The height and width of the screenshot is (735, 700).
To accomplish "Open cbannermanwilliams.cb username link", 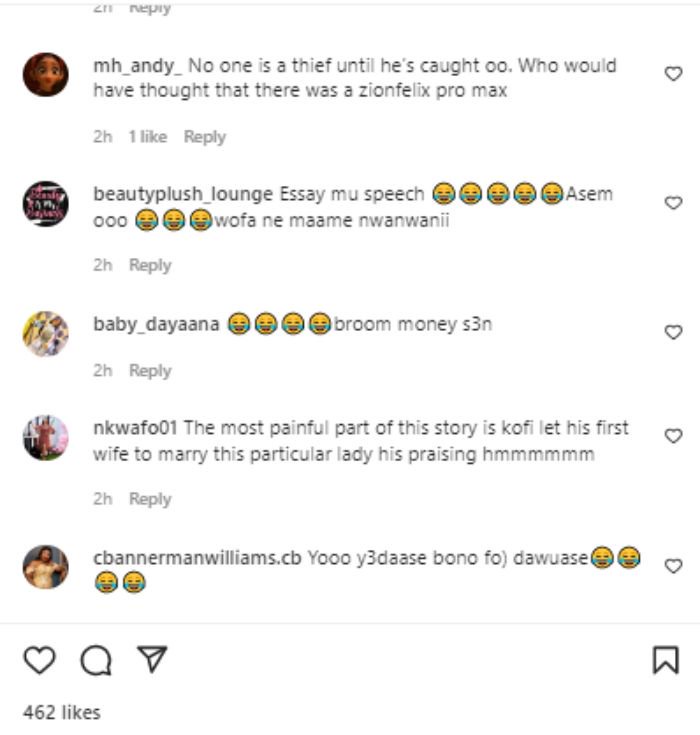I will click(x=197, y=557).
